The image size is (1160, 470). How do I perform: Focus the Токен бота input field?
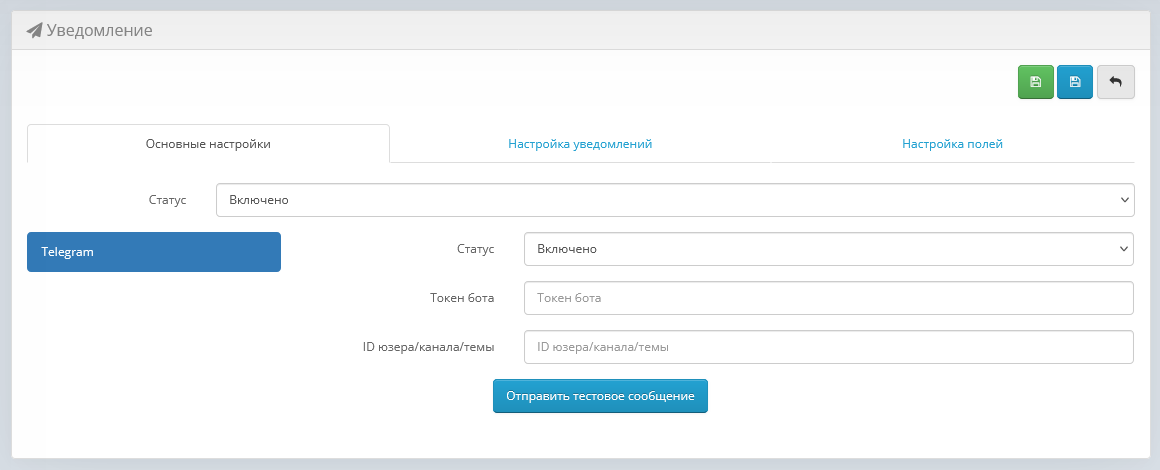click(x=828, y=298)
